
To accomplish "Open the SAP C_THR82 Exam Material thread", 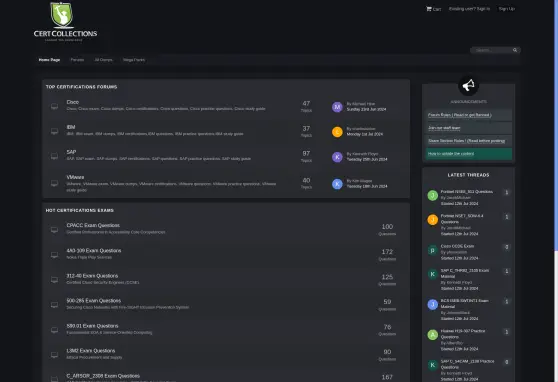I will click(465, 273).
